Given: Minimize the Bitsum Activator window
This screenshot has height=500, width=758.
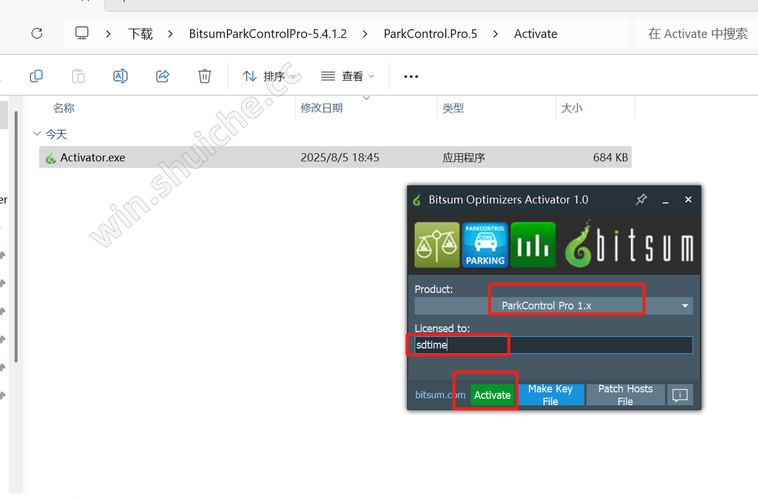Looking at the screenshot, I should (x=666, y=200).
